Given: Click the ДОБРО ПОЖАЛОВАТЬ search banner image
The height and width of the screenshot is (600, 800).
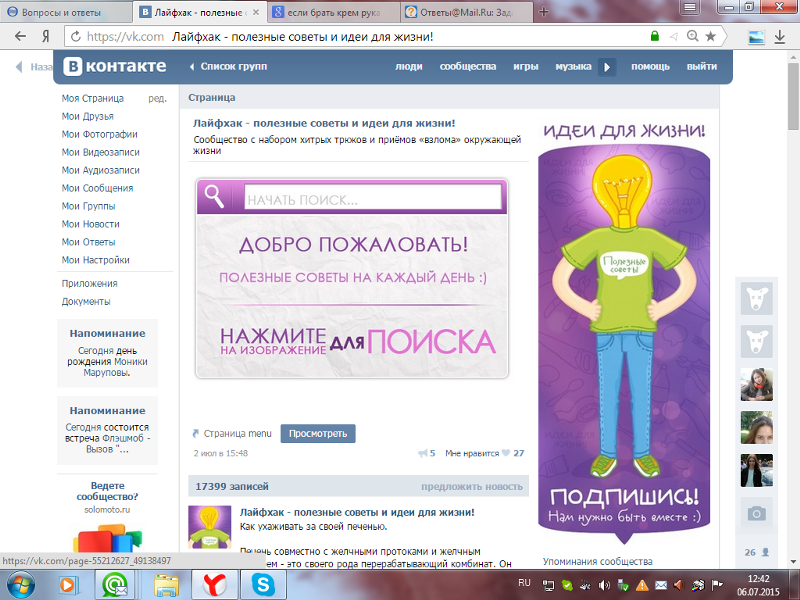Looking at the screenshot, I should [x=352, y=279].
